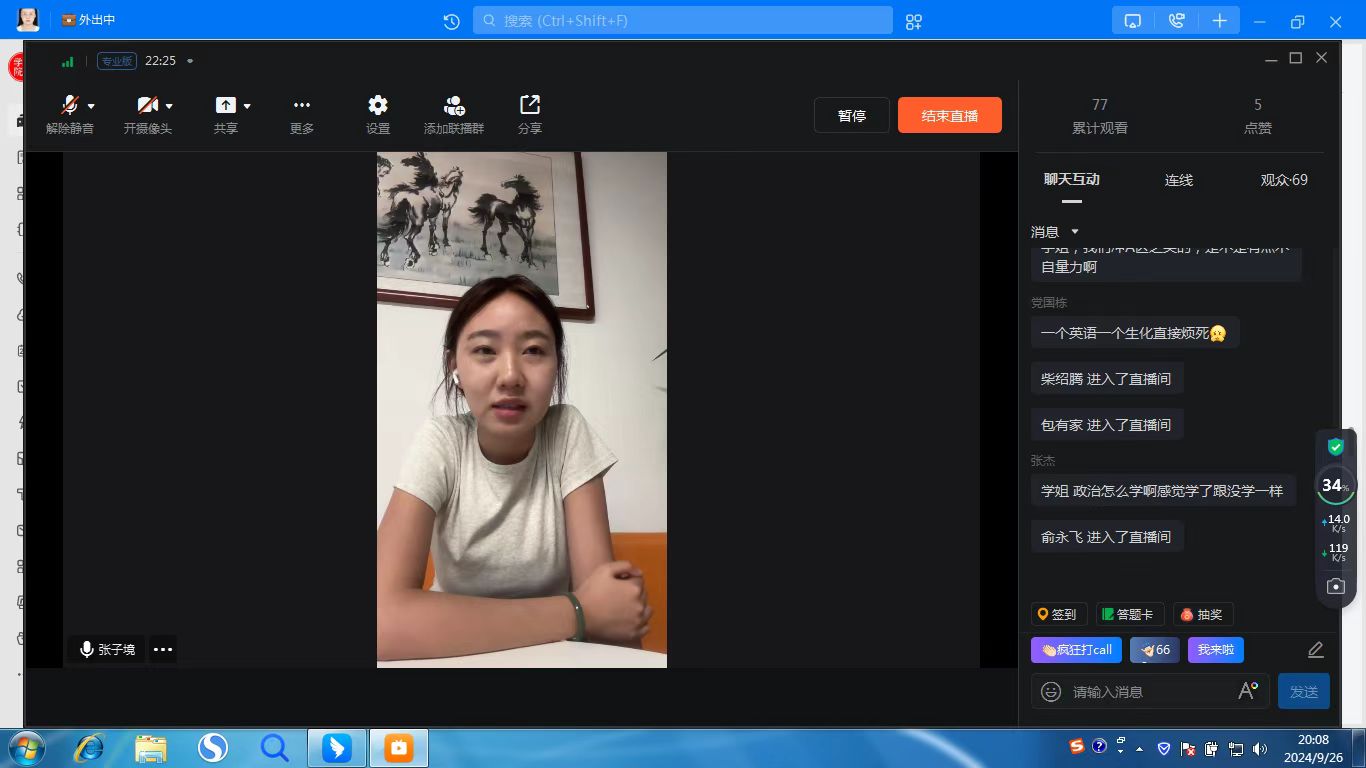Viewport: 1366px width, 768px height.
Task: Switch to the 连线 tab
Action: (1178, 180)
